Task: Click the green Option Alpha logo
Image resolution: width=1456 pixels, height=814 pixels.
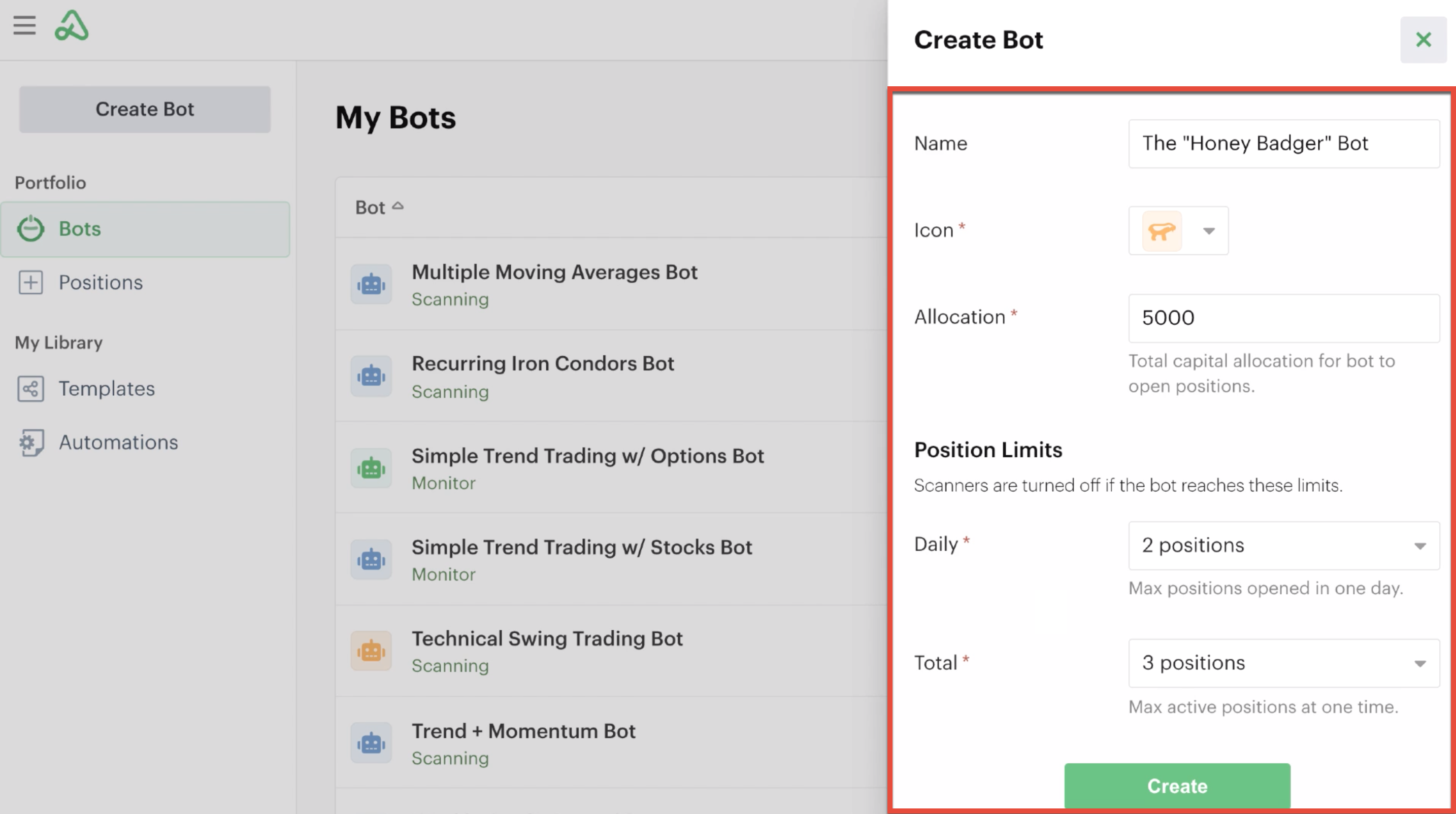Action: click(71, 25)
